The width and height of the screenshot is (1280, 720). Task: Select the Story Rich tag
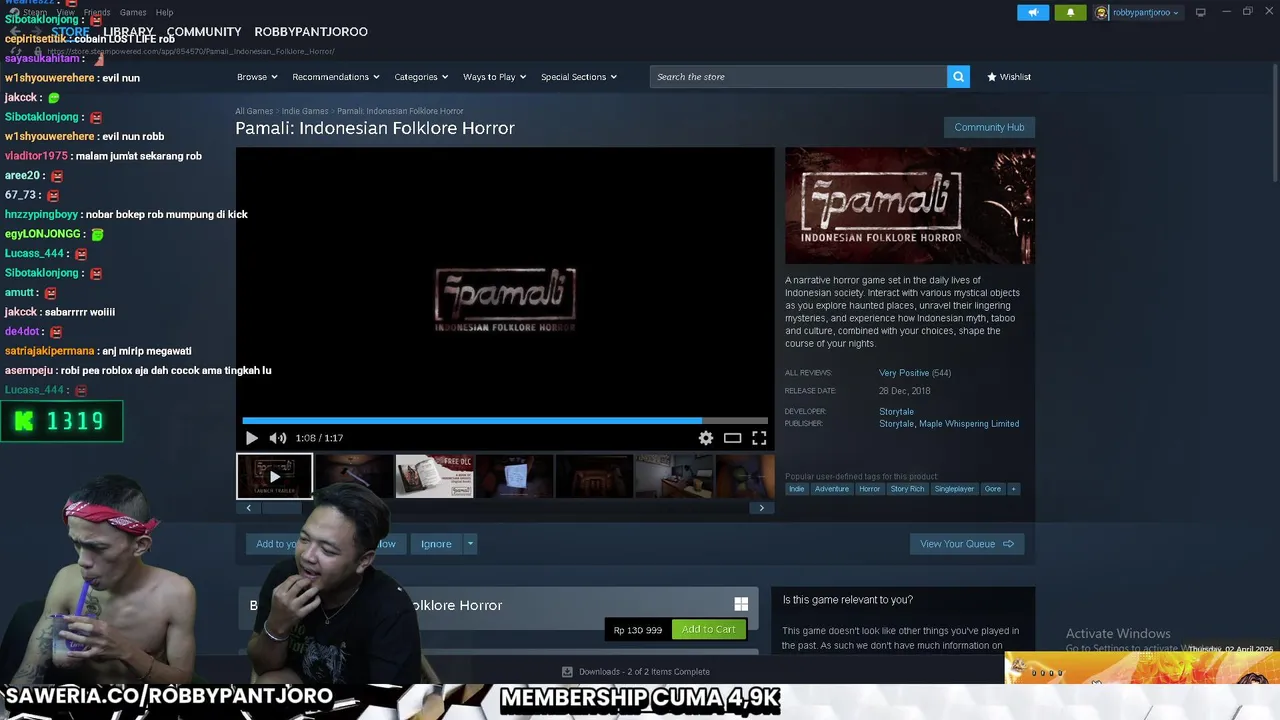click(907, 489)
